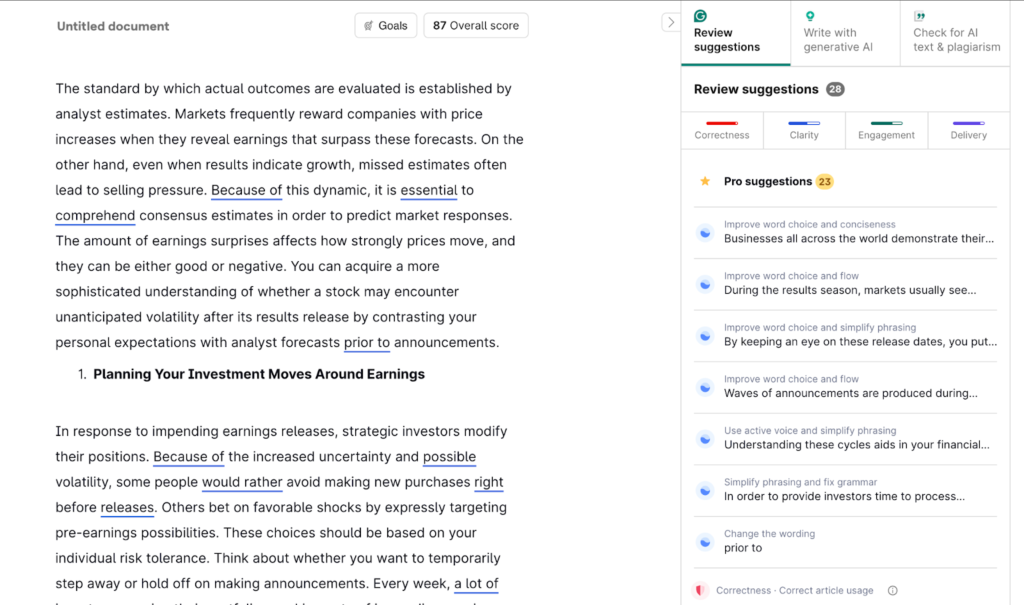Viewport: 1024px width, 605px height.
Task: Click the Grammarly G icon in Review suggestions tab
Action: 701,16
